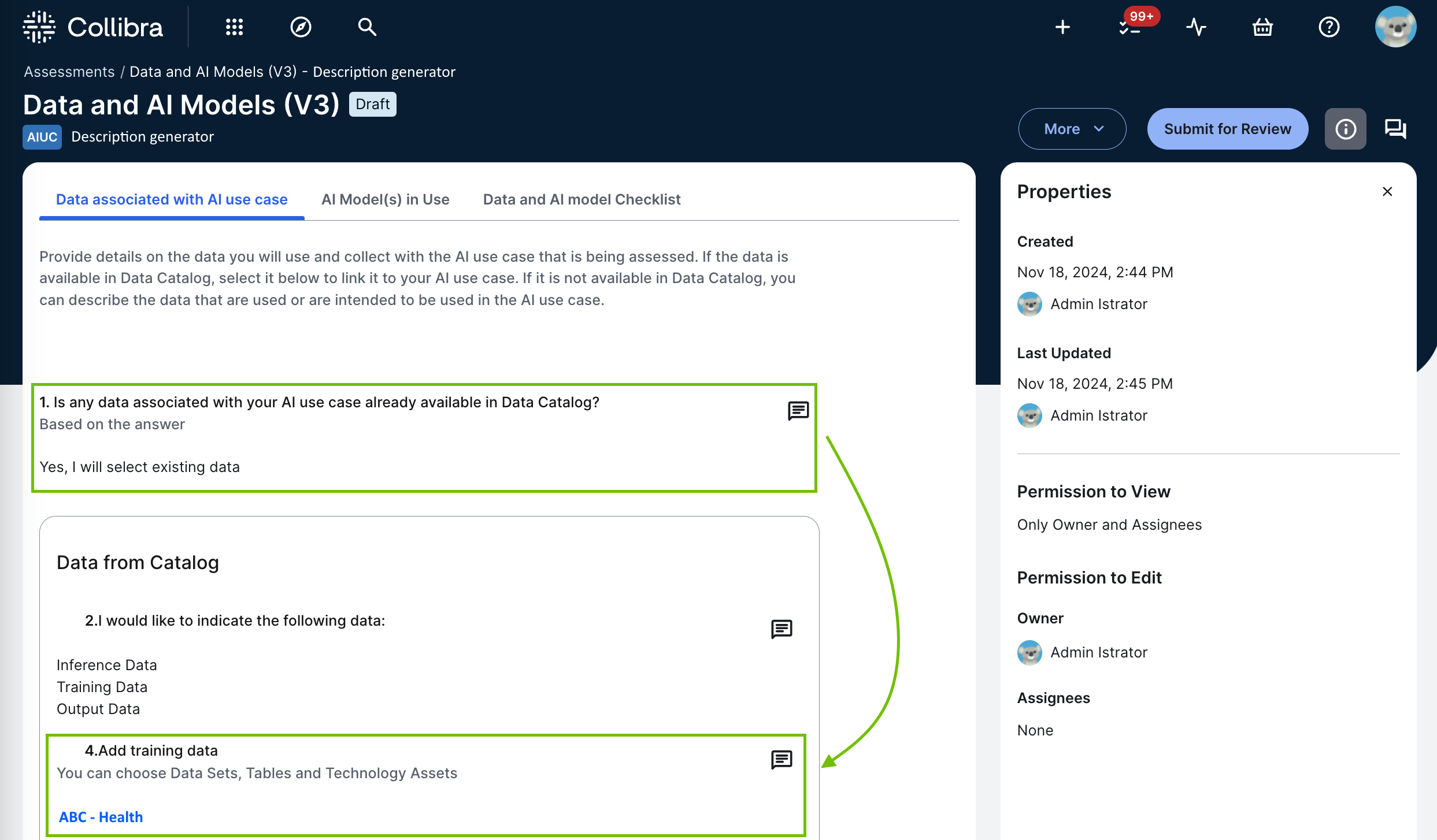Click the activity pulse icon
This screenshot has width=1437, height=840.
[x=1196, y=27]
